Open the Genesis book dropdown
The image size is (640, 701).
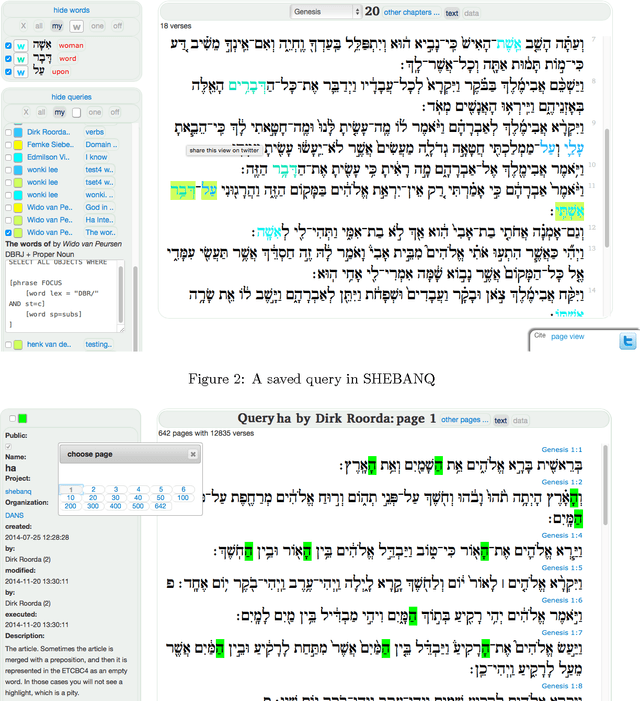pos(325,12)
